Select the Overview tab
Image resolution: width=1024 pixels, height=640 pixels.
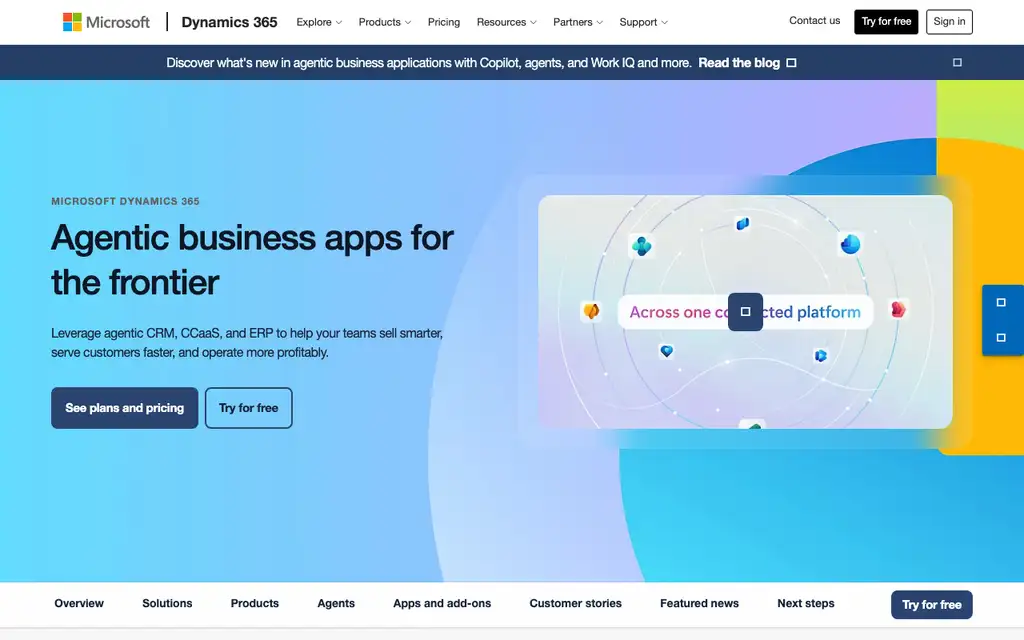click(x=79, y=603)
